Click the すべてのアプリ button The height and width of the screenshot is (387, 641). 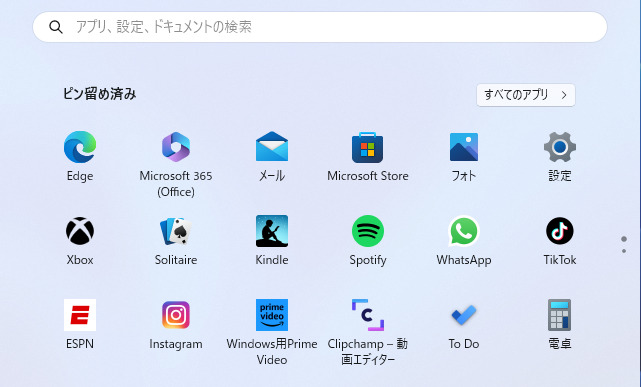tap(526, 95)
